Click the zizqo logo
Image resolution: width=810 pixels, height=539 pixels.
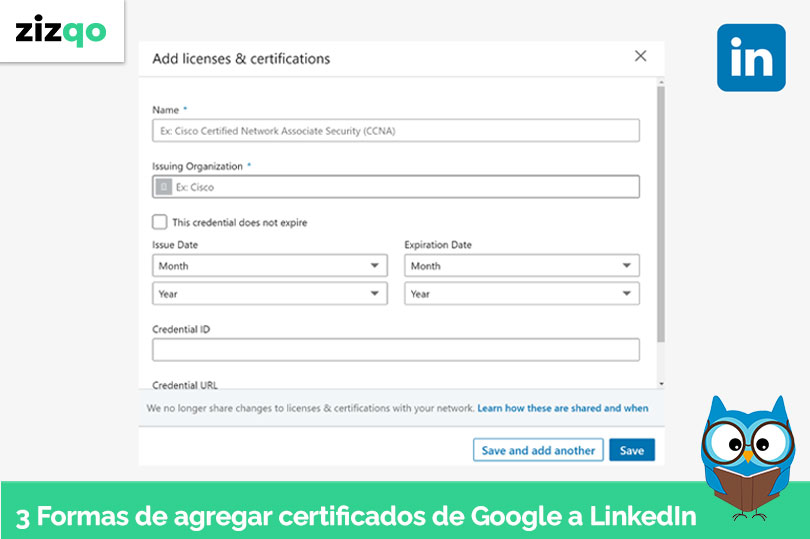[x=61, y=30]
